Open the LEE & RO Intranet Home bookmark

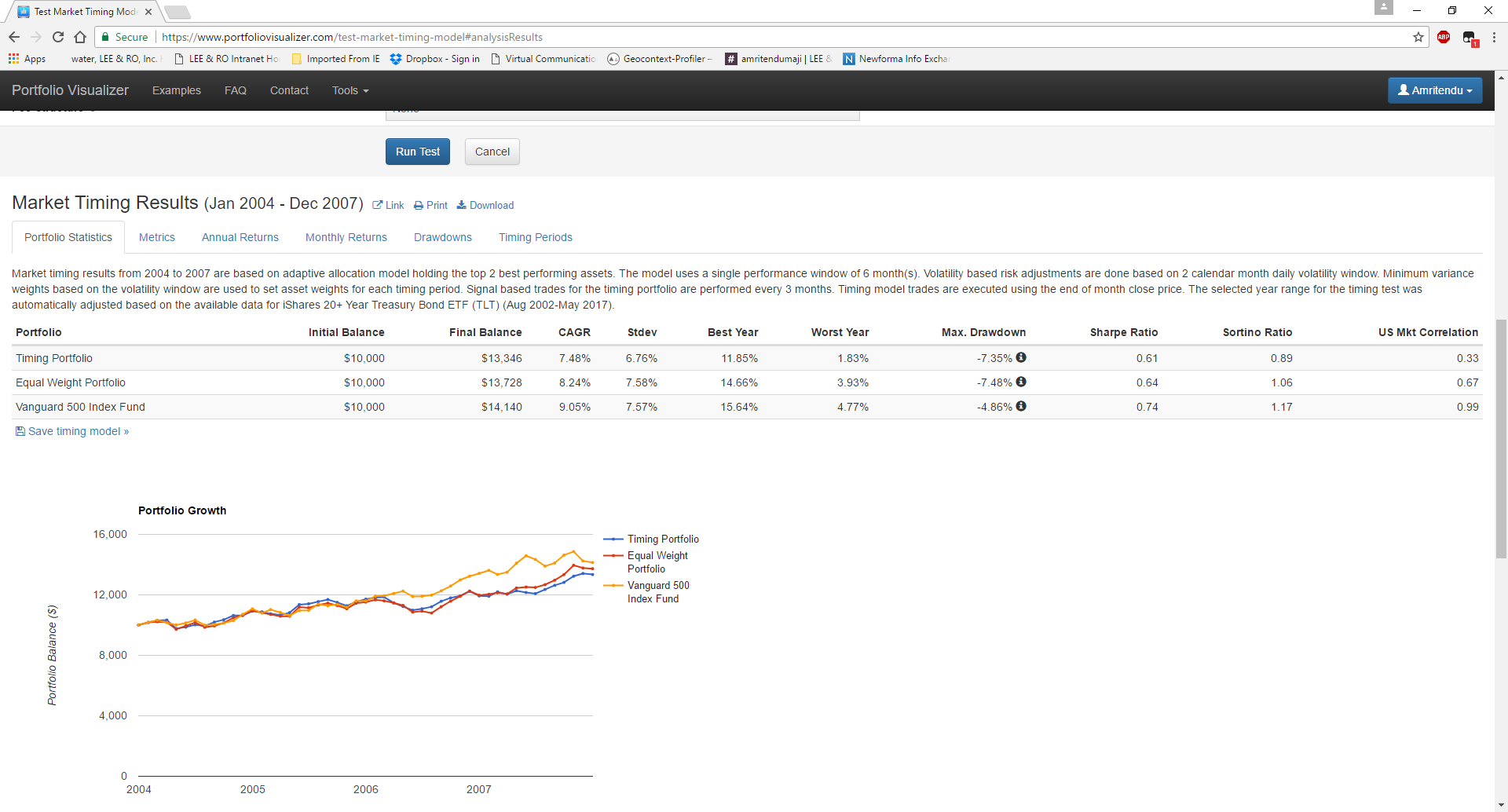pyautogui.click(x=226, y=59)
